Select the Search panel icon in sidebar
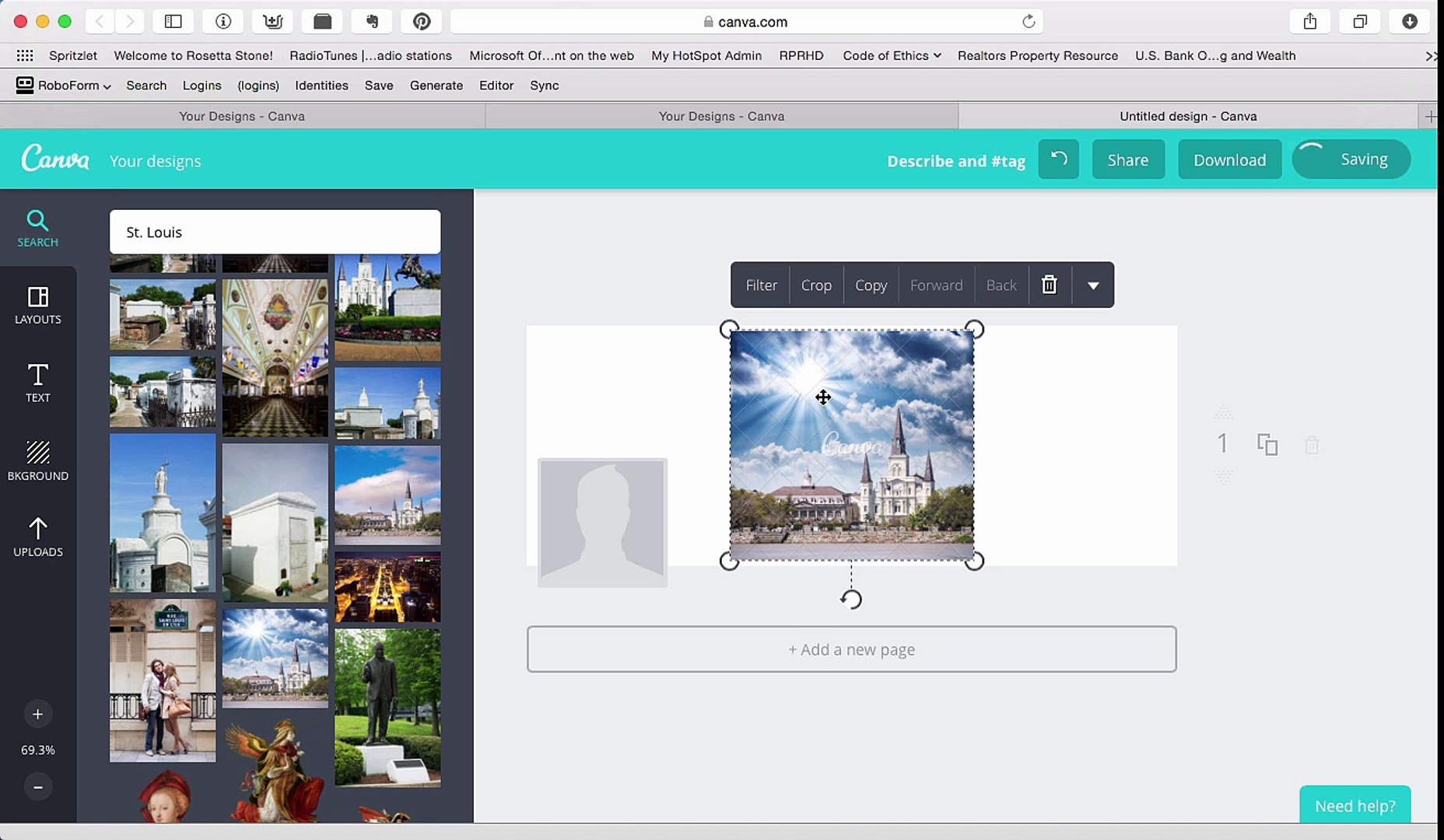This screenshot has height=840, width=1444. pos(37,227)
